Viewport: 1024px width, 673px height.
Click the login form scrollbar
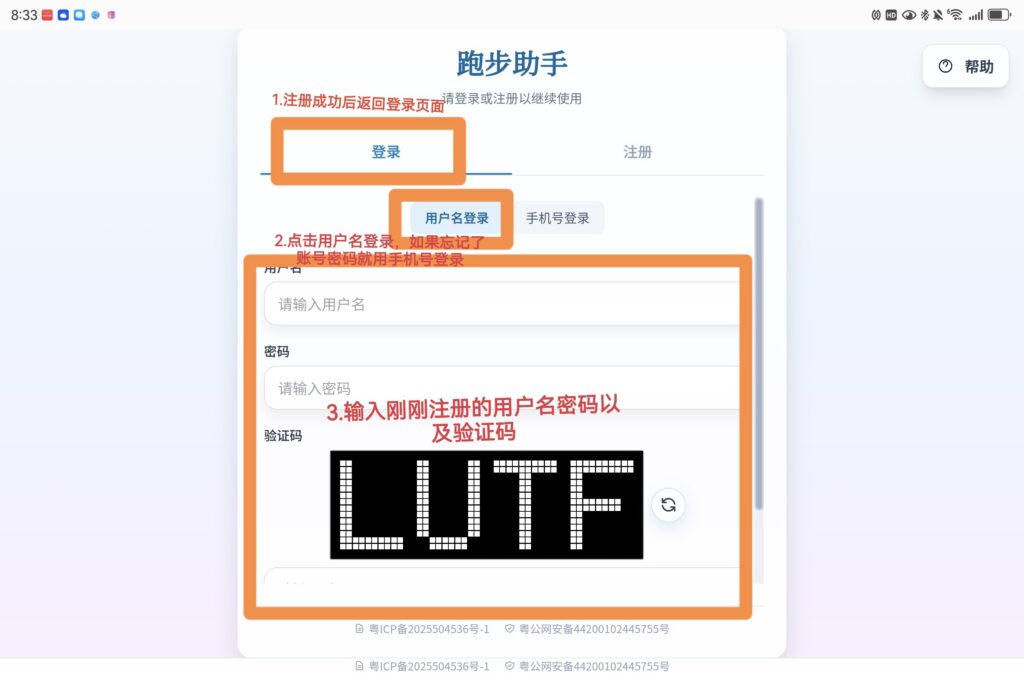[x=759, y=353]
